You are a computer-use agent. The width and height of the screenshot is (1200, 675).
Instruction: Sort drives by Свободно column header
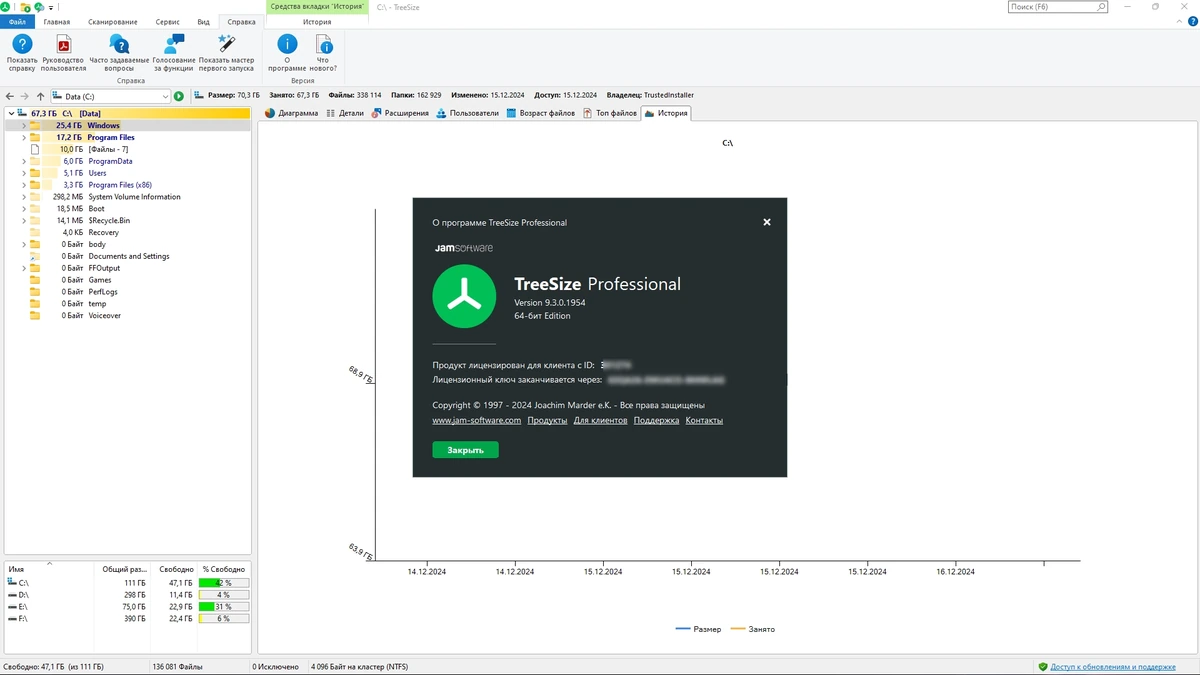174,569
